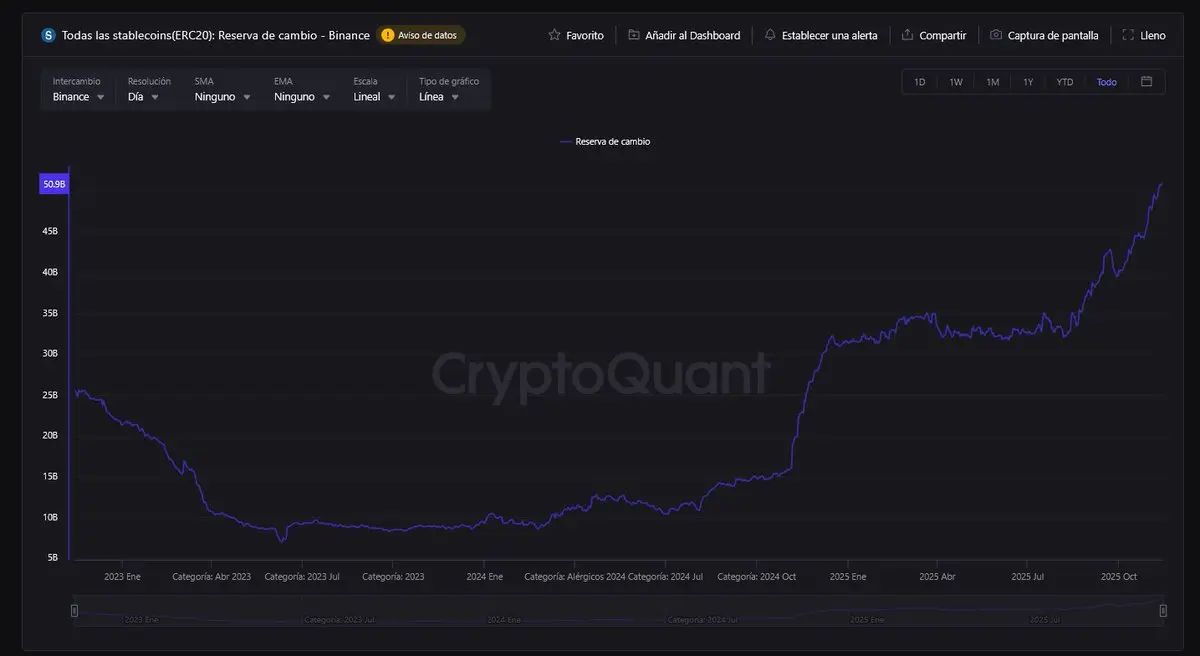Click the share icon beside Compartir
The width and height of the screenshot is (1200, 656).
coord(907,35)
